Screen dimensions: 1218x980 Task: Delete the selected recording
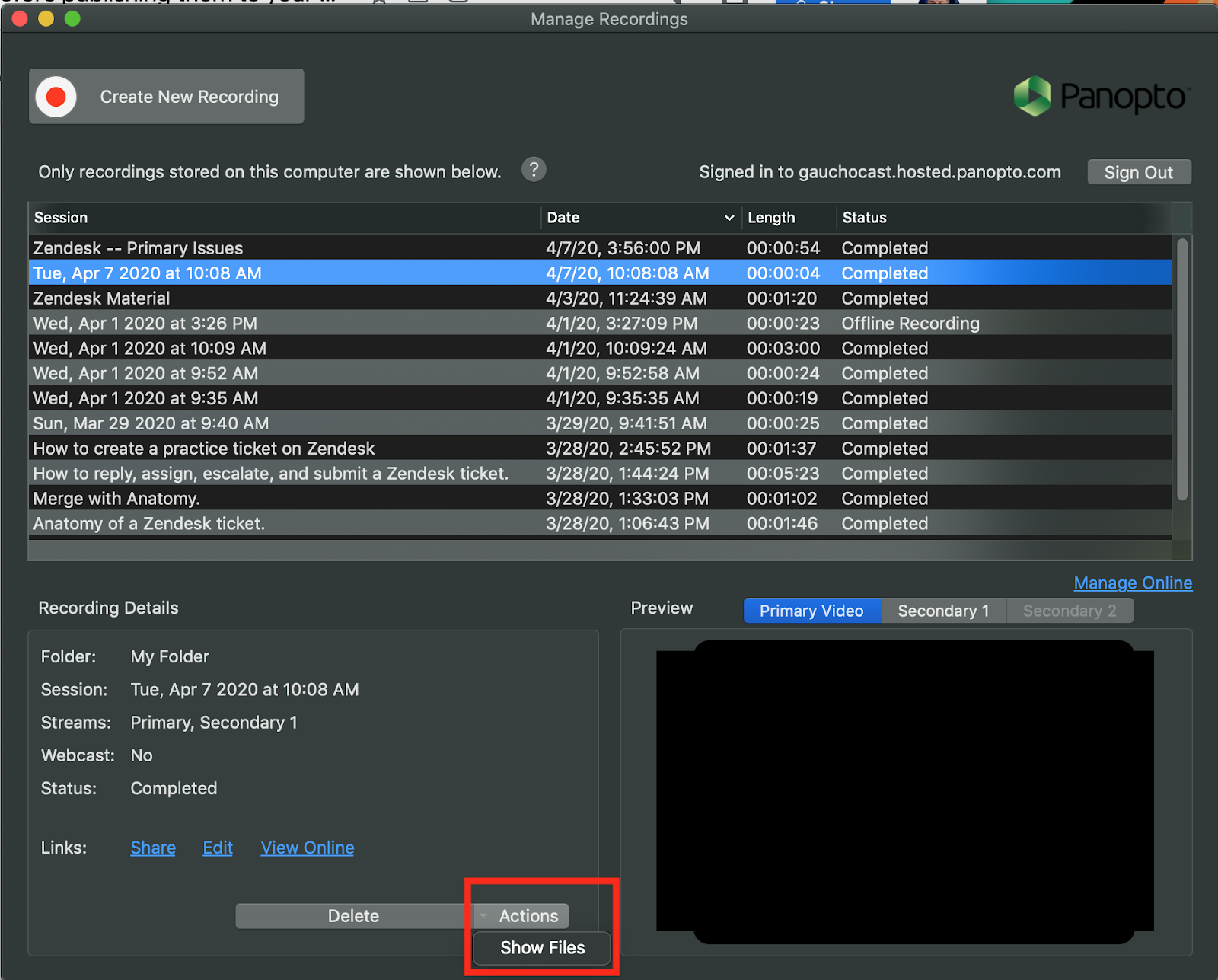(353, 916)
